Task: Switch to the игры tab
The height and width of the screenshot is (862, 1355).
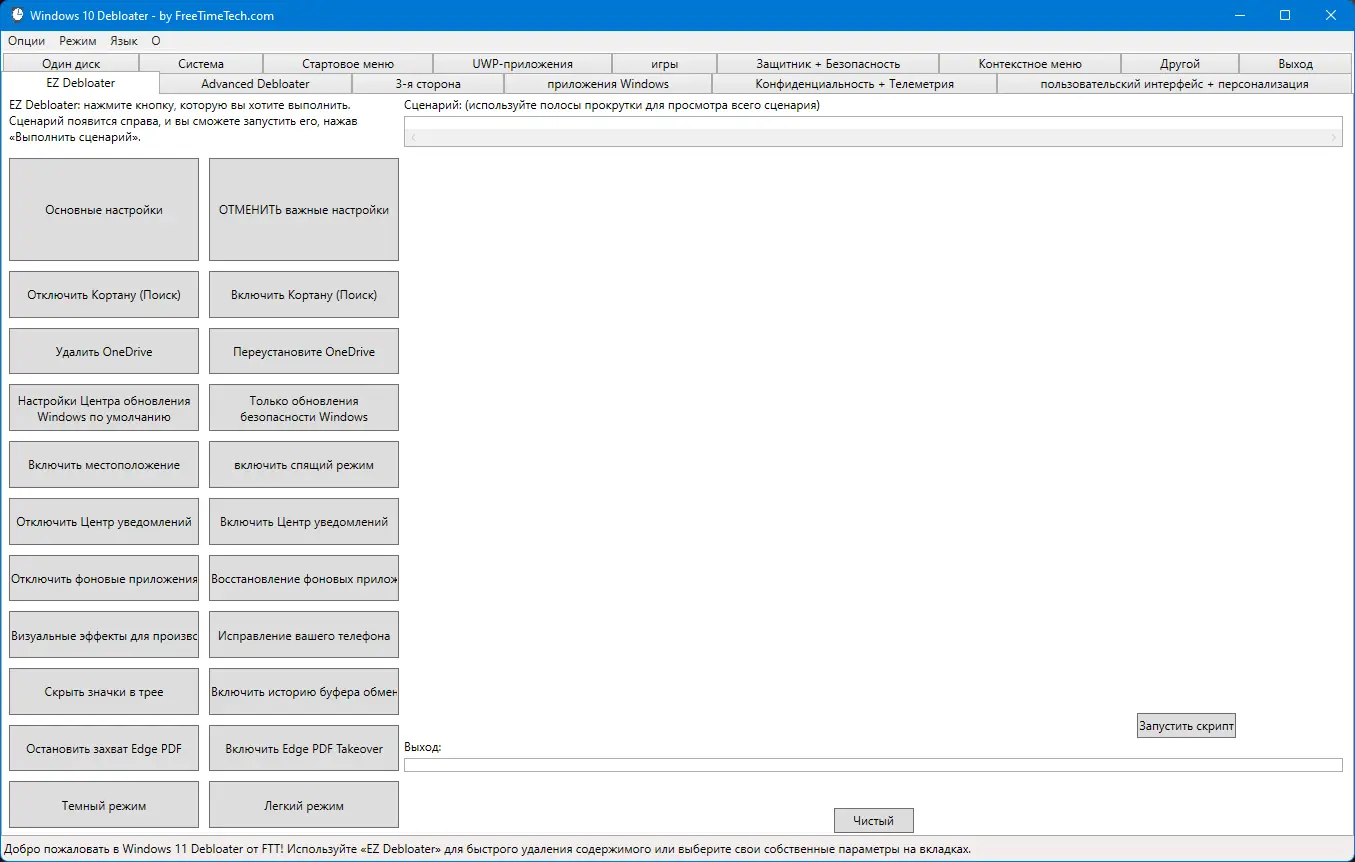Action: click(665, 64)
